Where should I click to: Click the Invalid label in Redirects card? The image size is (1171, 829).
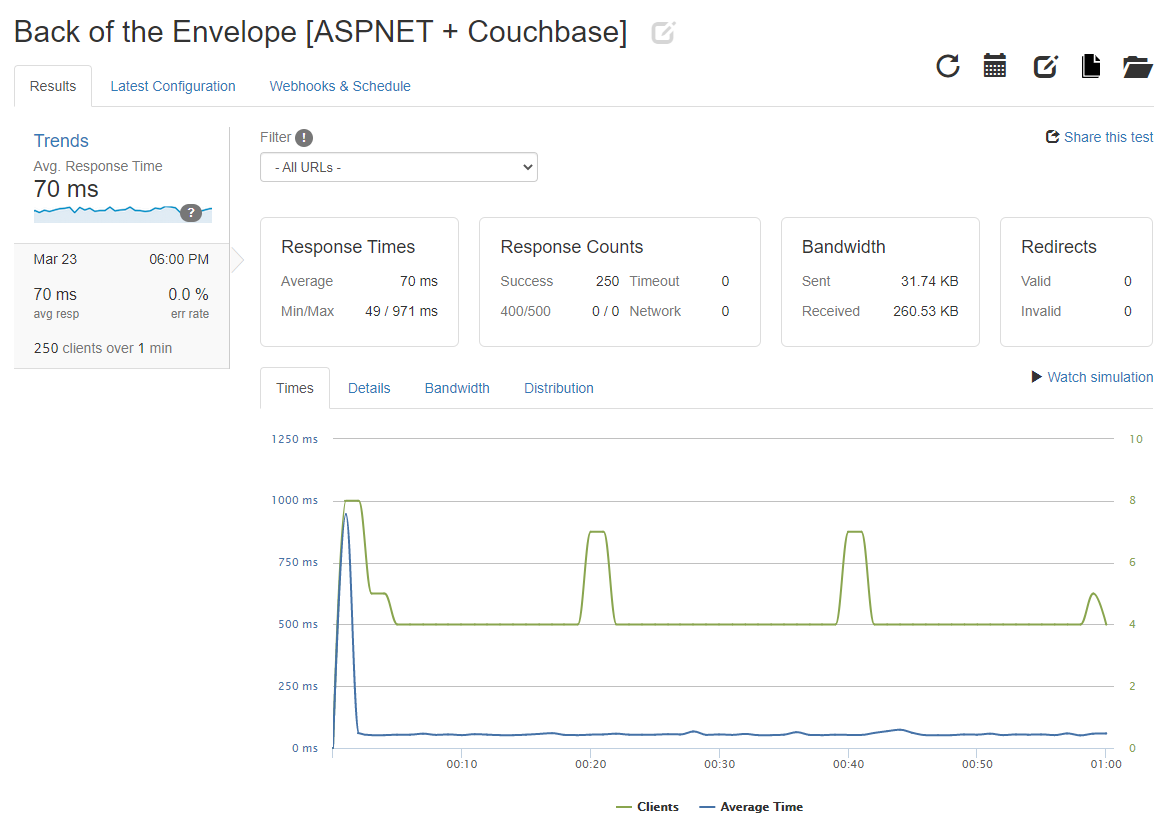[x=1040, y=311]
